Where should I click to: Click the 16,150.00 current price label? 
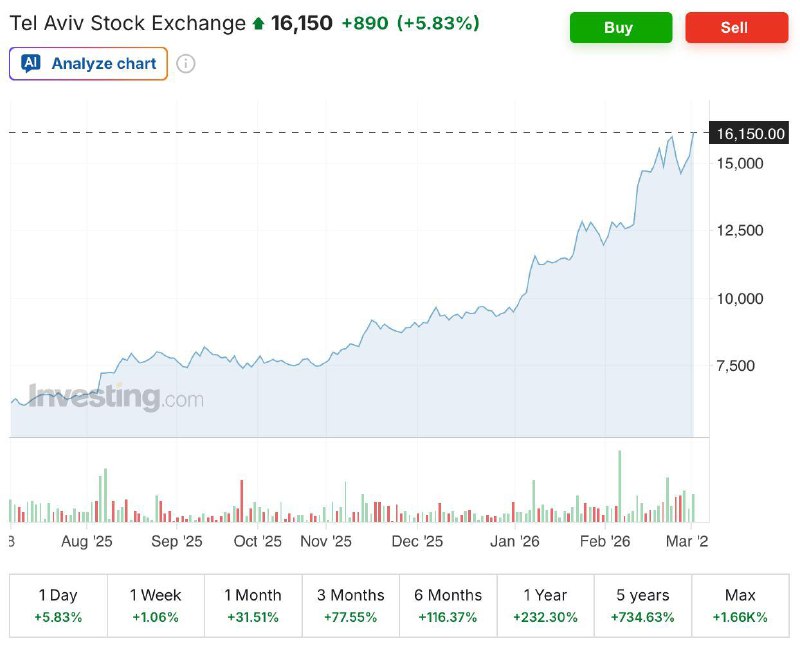coord(750,133)
